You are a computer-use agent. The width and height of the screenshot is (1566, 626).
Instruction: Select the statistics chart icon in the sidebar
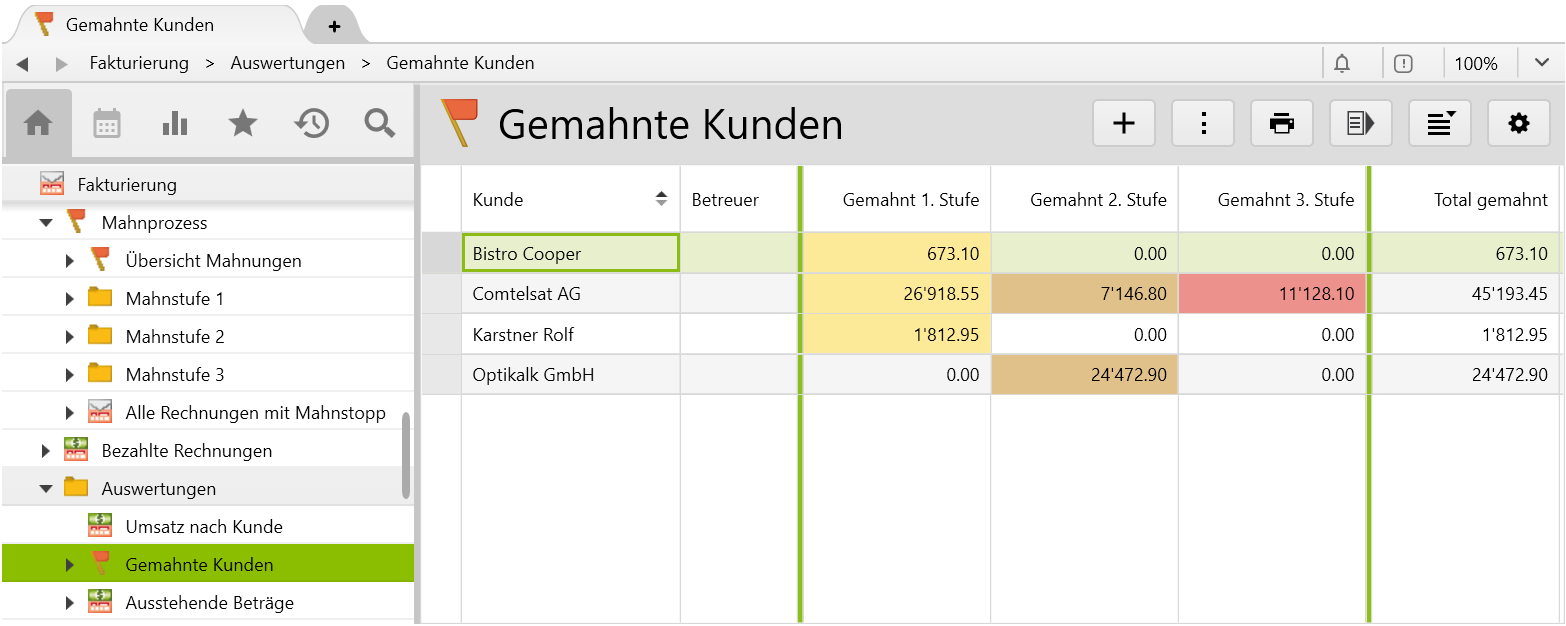175,123
